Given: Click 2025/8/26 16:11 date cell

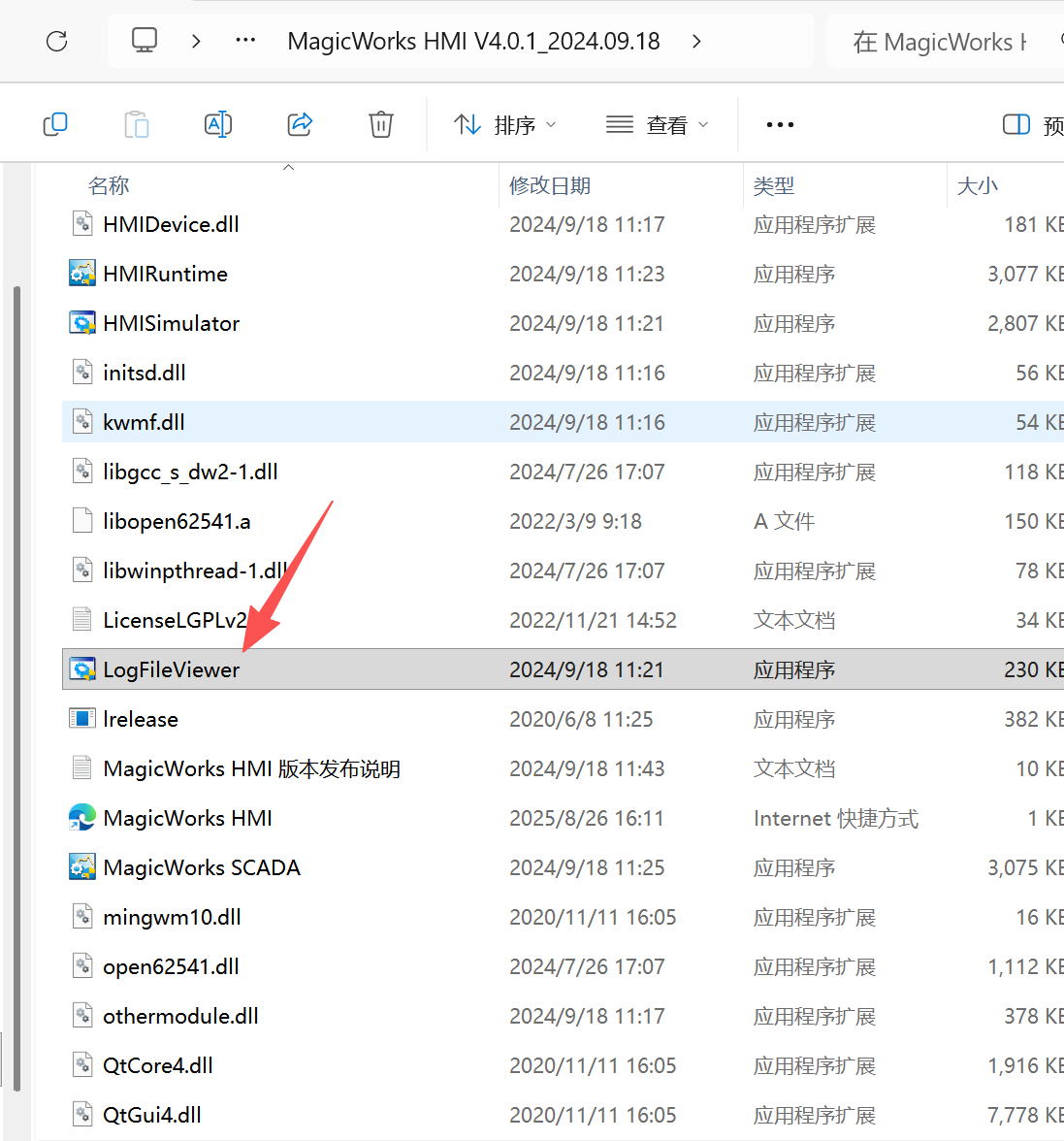Looking at the screenshot, I should [586, 818].
